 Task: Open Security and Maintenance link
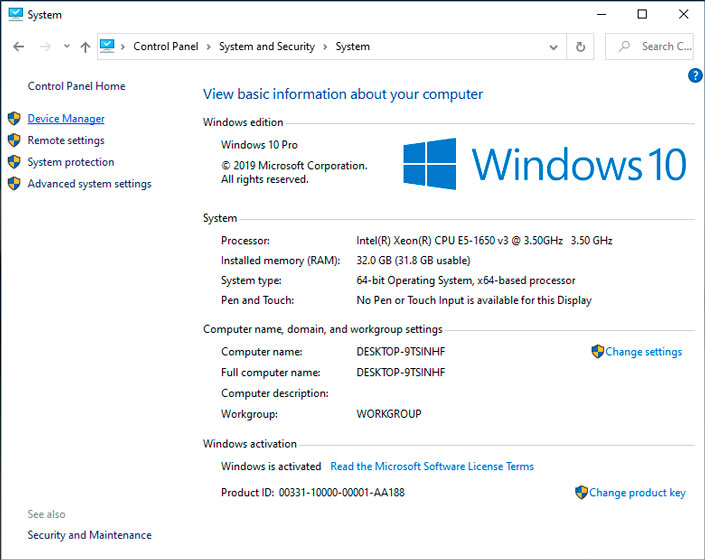[89, 535]
